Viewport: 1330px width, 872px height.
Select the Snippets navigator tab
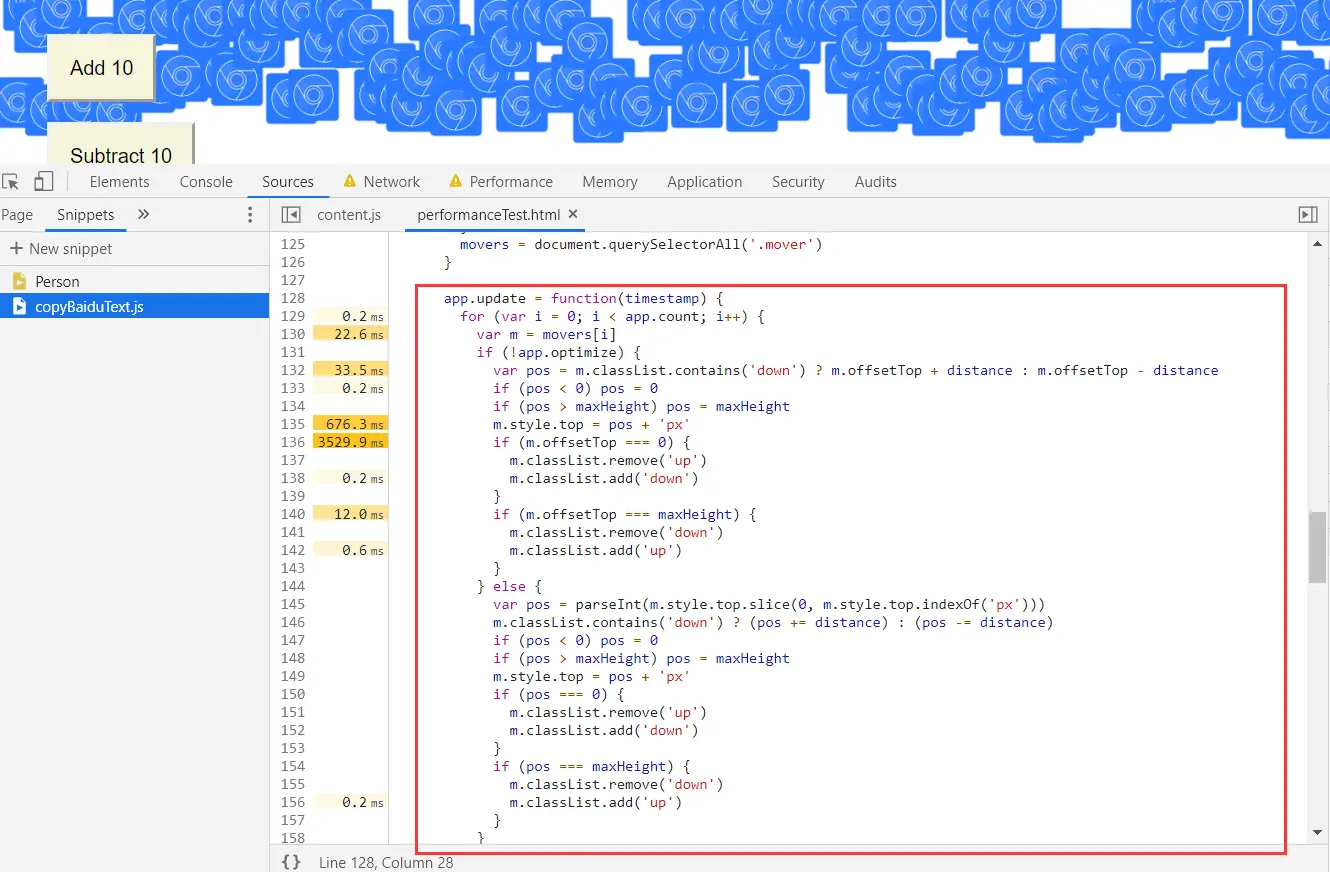[x=85, y=215]
